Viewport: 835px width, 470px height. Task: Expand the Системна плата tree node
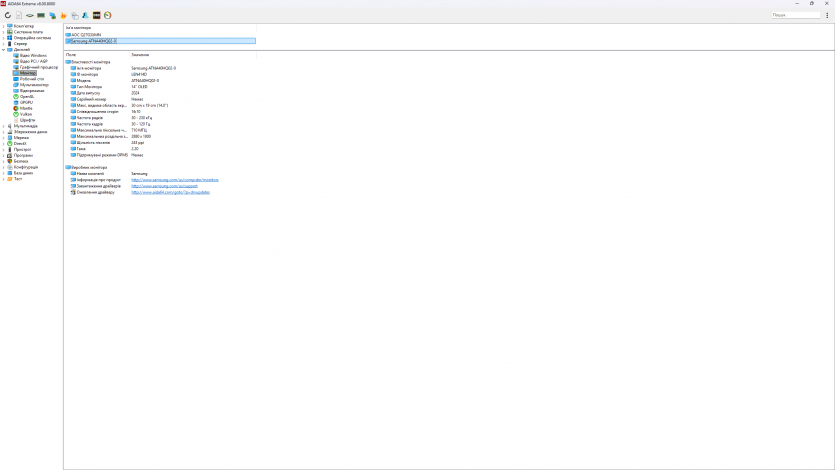click(3, 32)
